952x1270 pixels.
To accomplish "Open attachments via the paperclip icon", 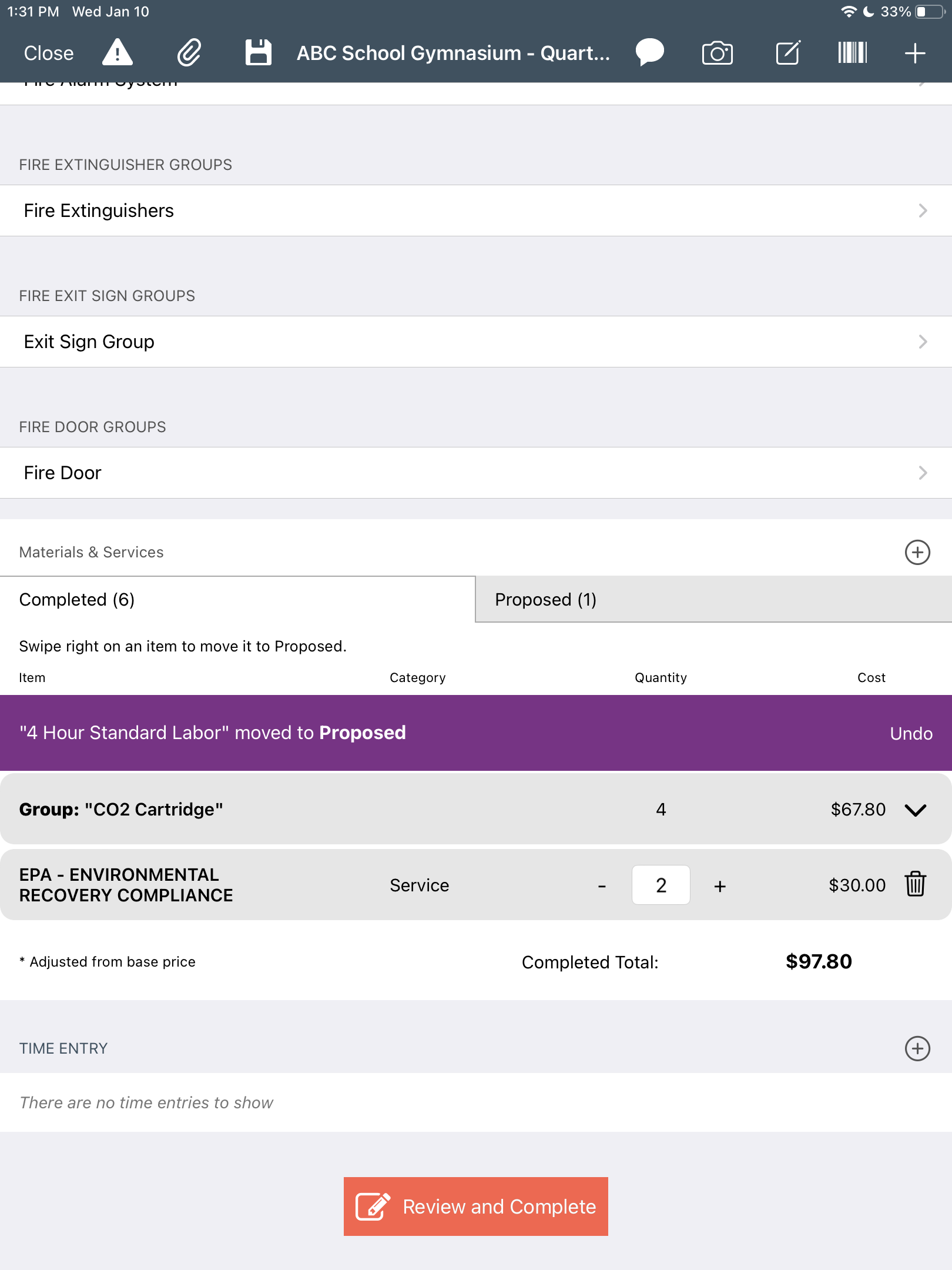I will (x=189, y=53).
